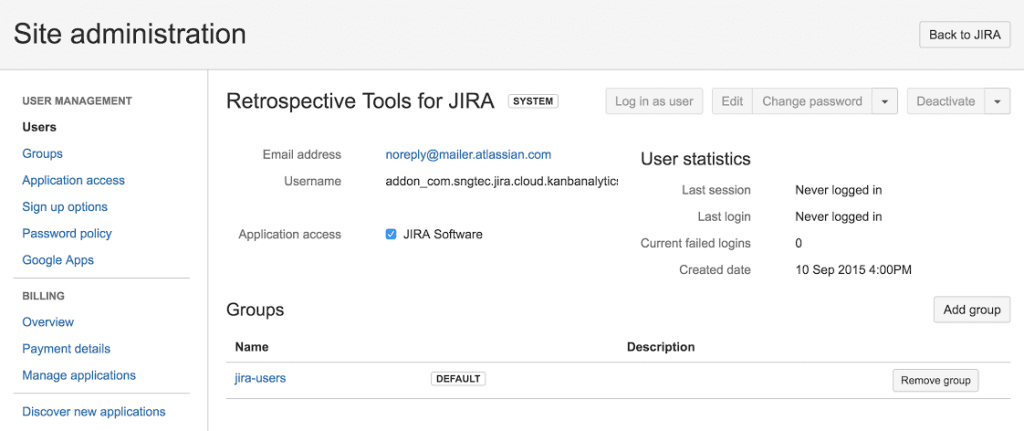Viewport: 1024px width, 431px height.
Task: Click the Last session Never logged in value
Action: (x=839, y=190)
